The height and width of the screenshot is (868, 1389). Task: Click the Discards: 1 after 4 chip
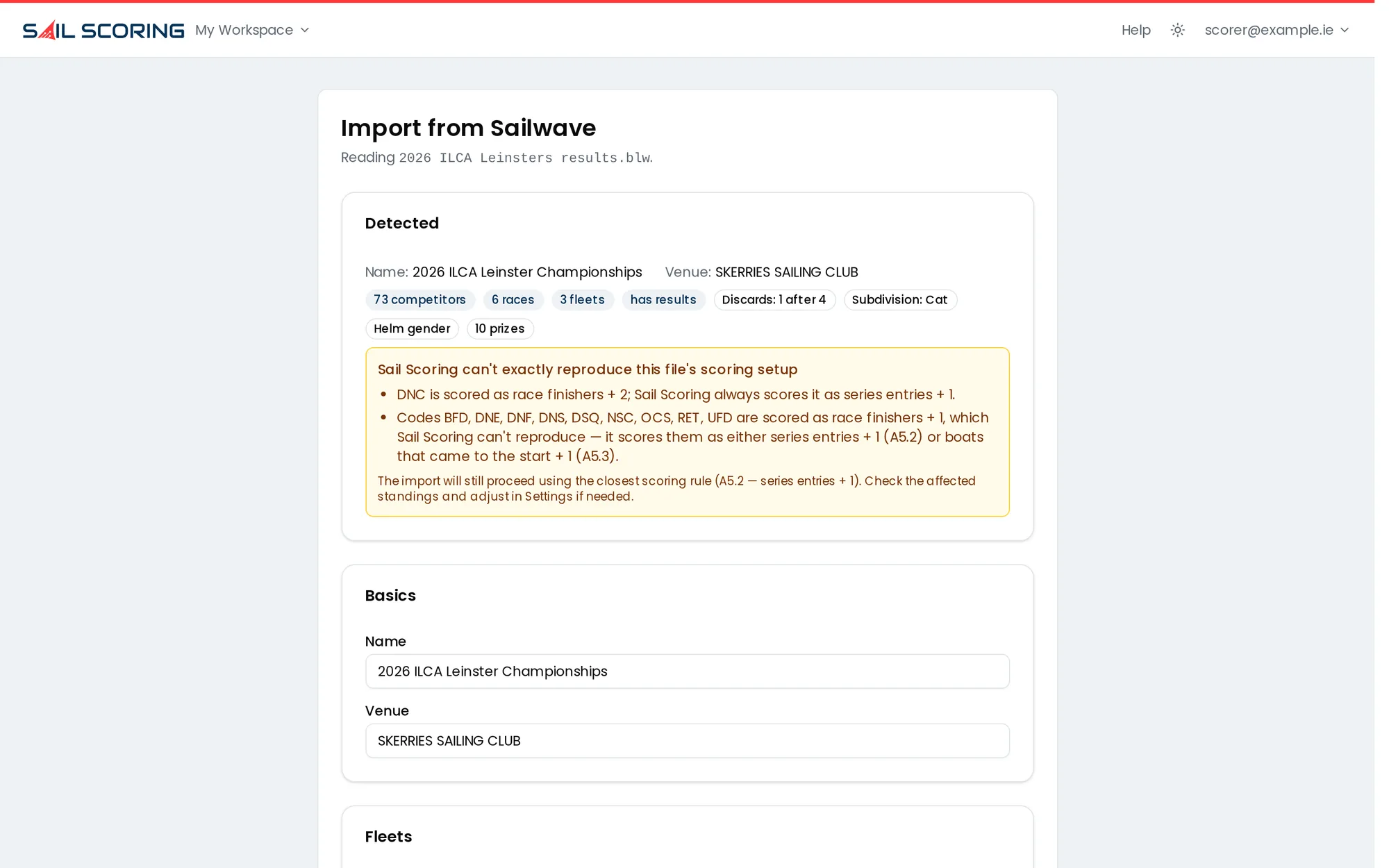tap(774, 300)
